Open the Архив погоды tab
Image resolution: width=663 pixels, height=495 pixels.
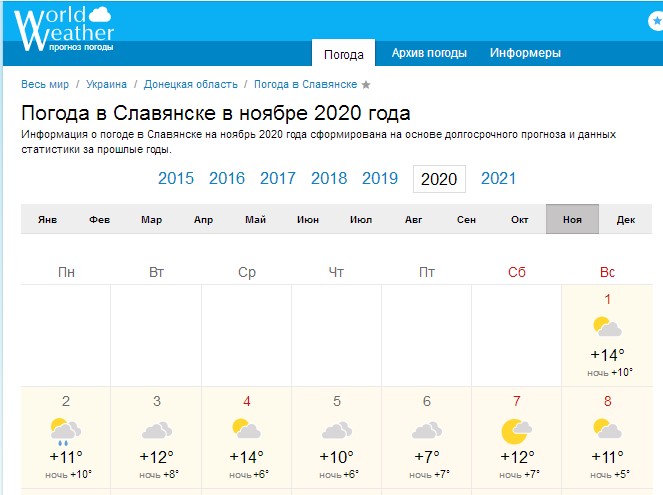(x=427, y=53)
